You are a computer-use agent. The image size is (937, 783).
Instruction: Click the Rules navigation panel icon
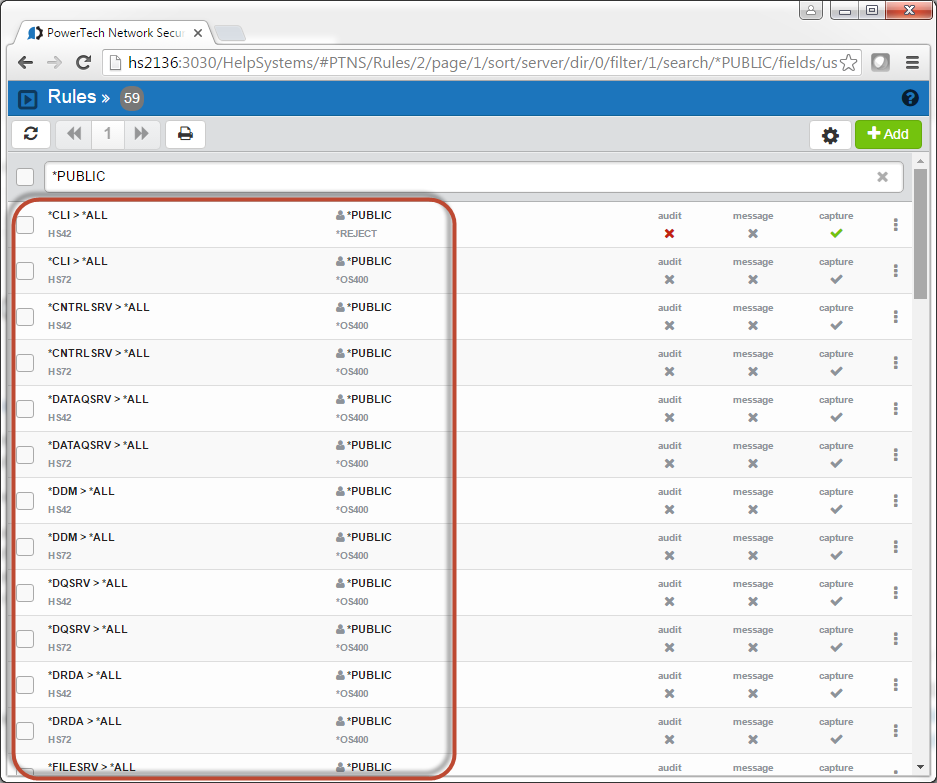pos(28,98)
